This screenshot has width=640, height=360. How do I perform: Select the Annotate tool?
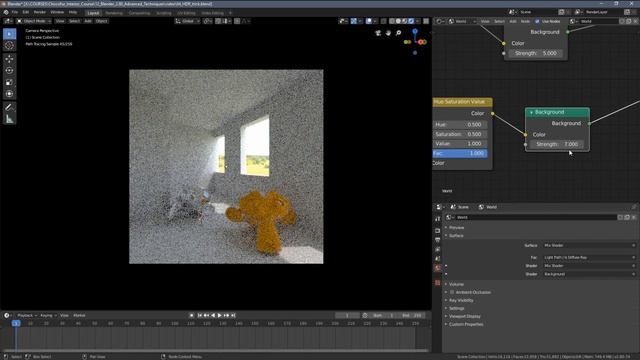click(9, 107)
